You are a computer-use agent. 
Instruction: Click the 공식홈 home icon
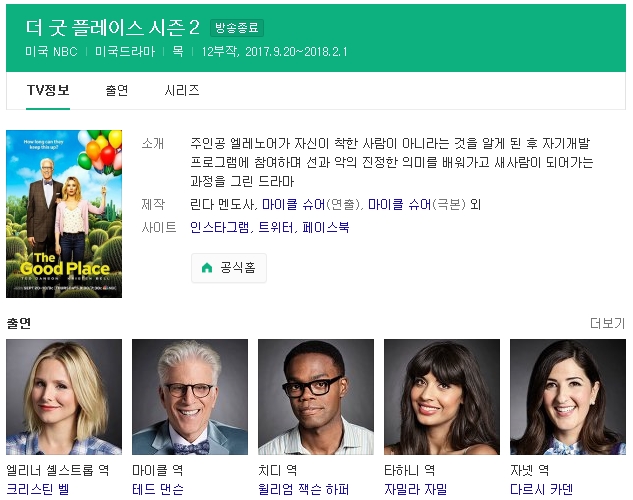click(x=207, y=268)
